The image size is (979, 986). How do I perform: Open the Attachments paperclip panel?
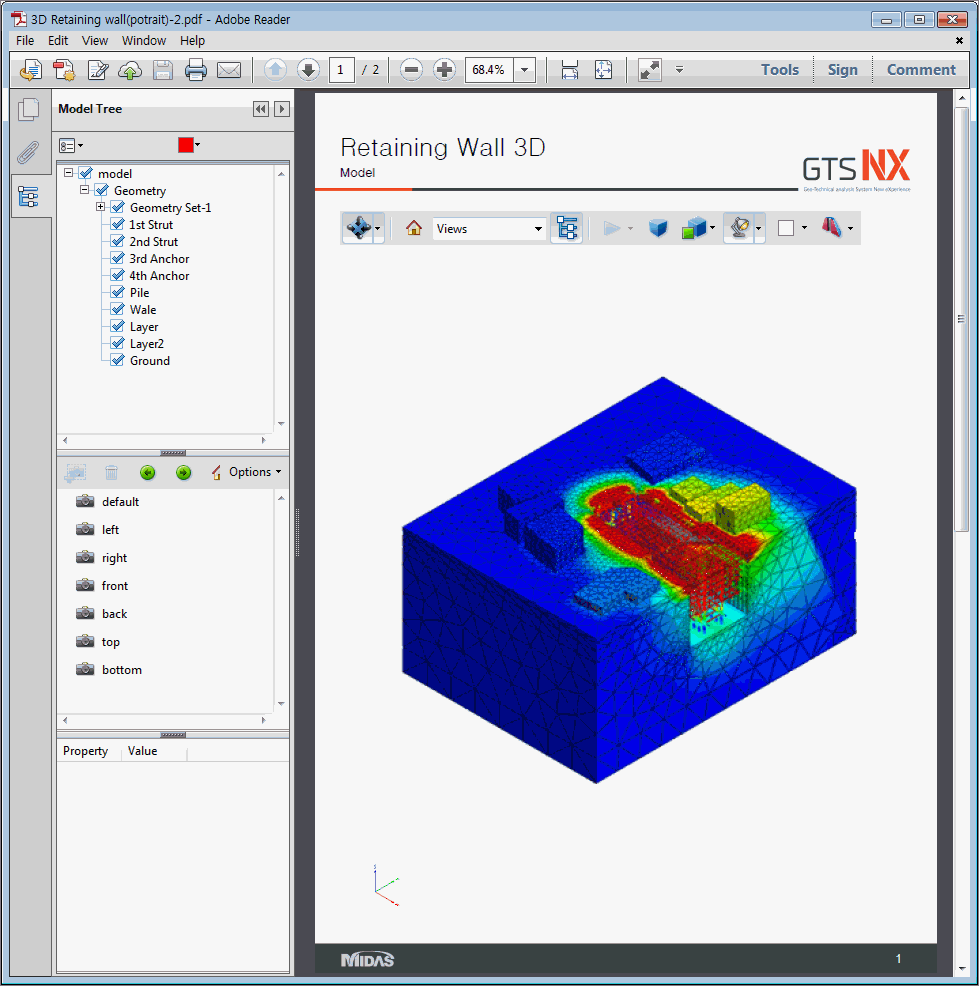pyautogui.click(x=29, y=153)
